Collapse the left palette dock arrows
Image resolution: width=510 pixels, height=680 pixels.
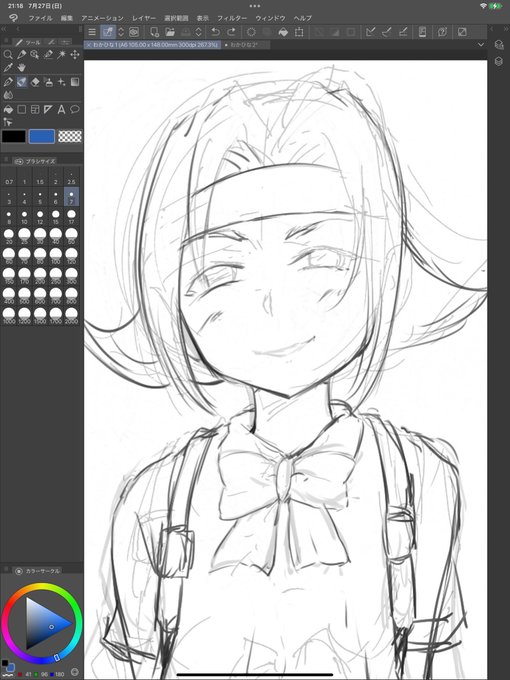4,29
